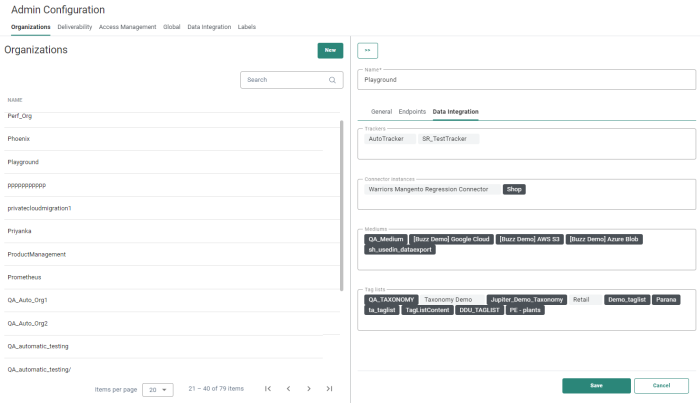
Task: Advance to the next page of organizations
Action: click(309, 388)
